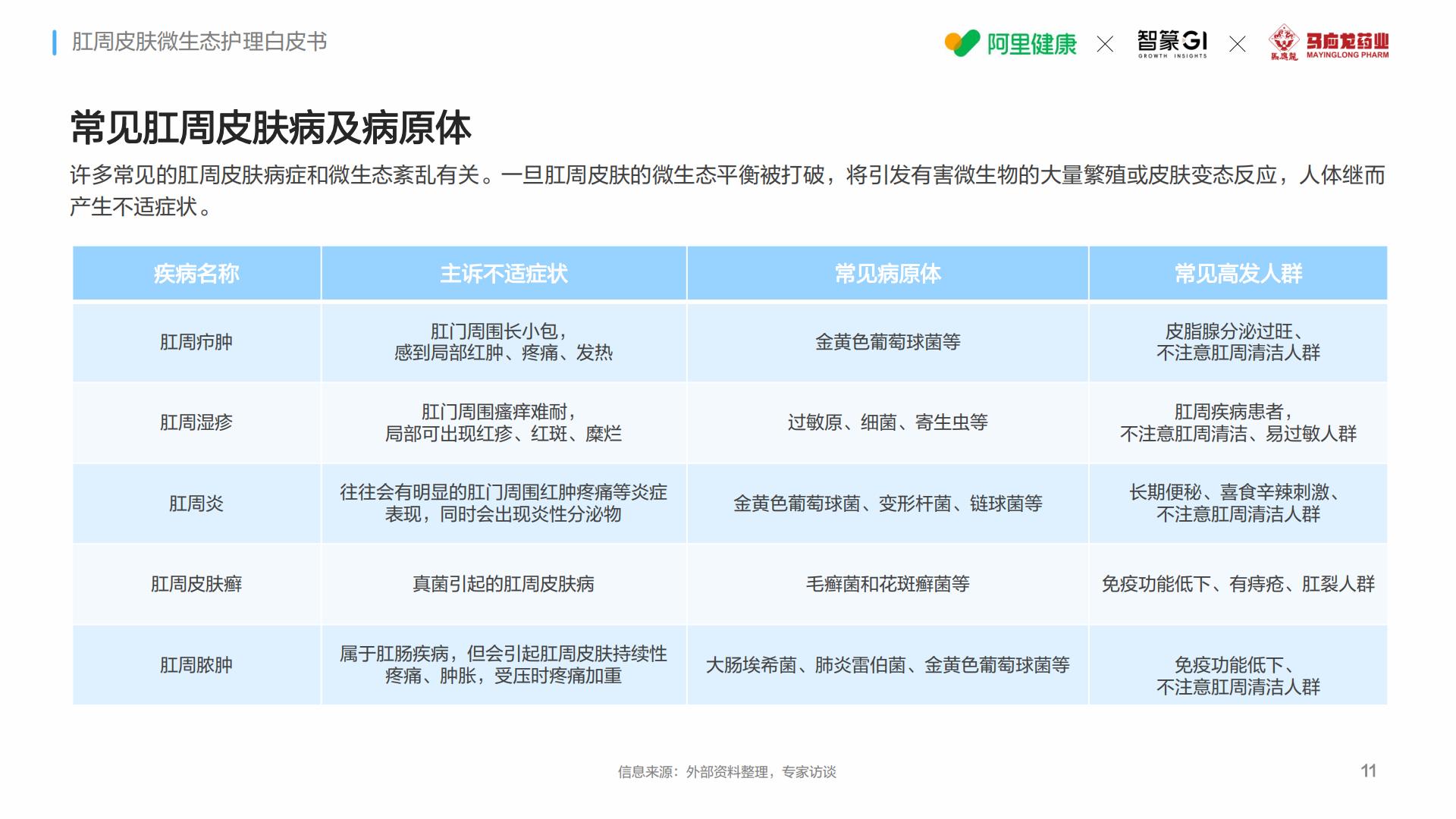
Task: Click the cell starting 长期便秘、喜食辛辣刺激
Action: (1238, 504)
